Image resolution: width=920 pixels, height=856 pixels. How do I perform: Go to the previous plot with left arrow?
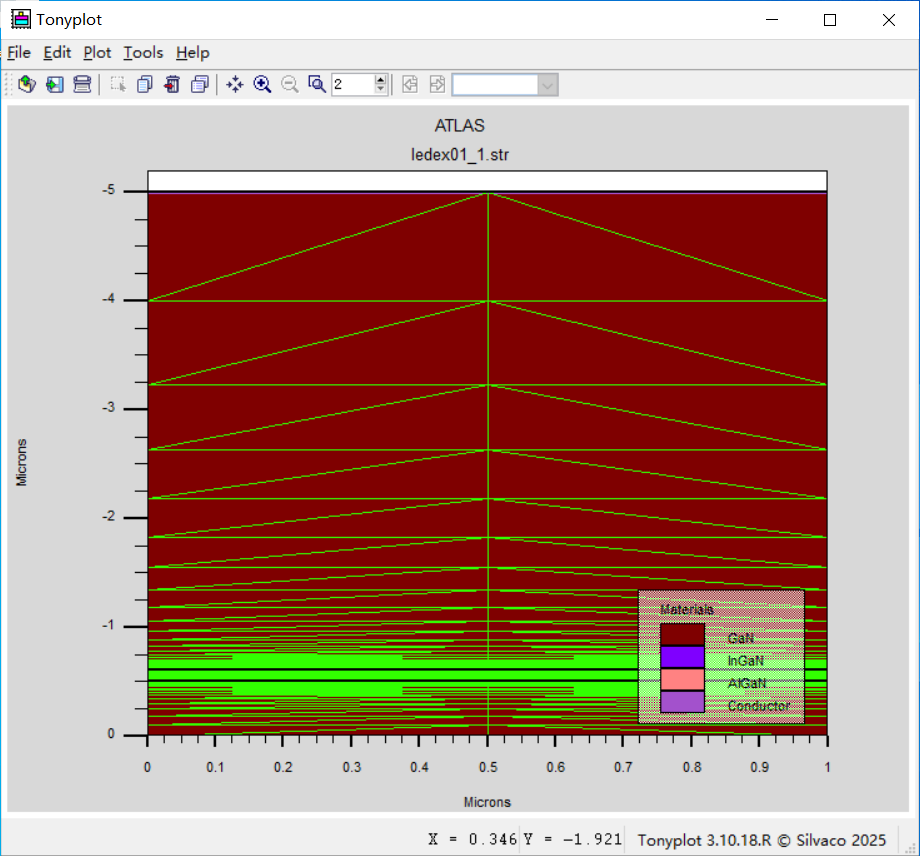(x=410, y=84)
